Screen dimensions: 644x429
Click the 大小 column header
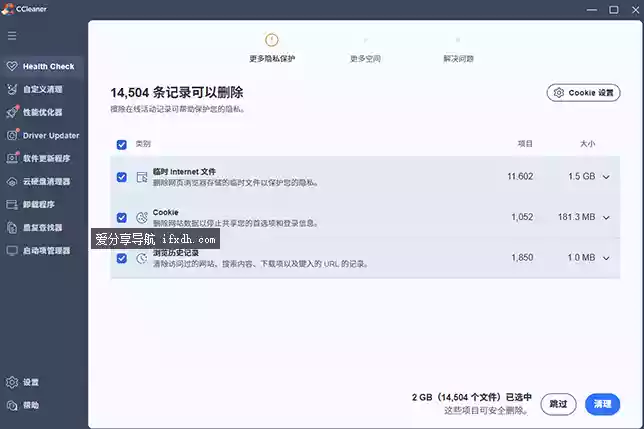[x=587, y=144]
